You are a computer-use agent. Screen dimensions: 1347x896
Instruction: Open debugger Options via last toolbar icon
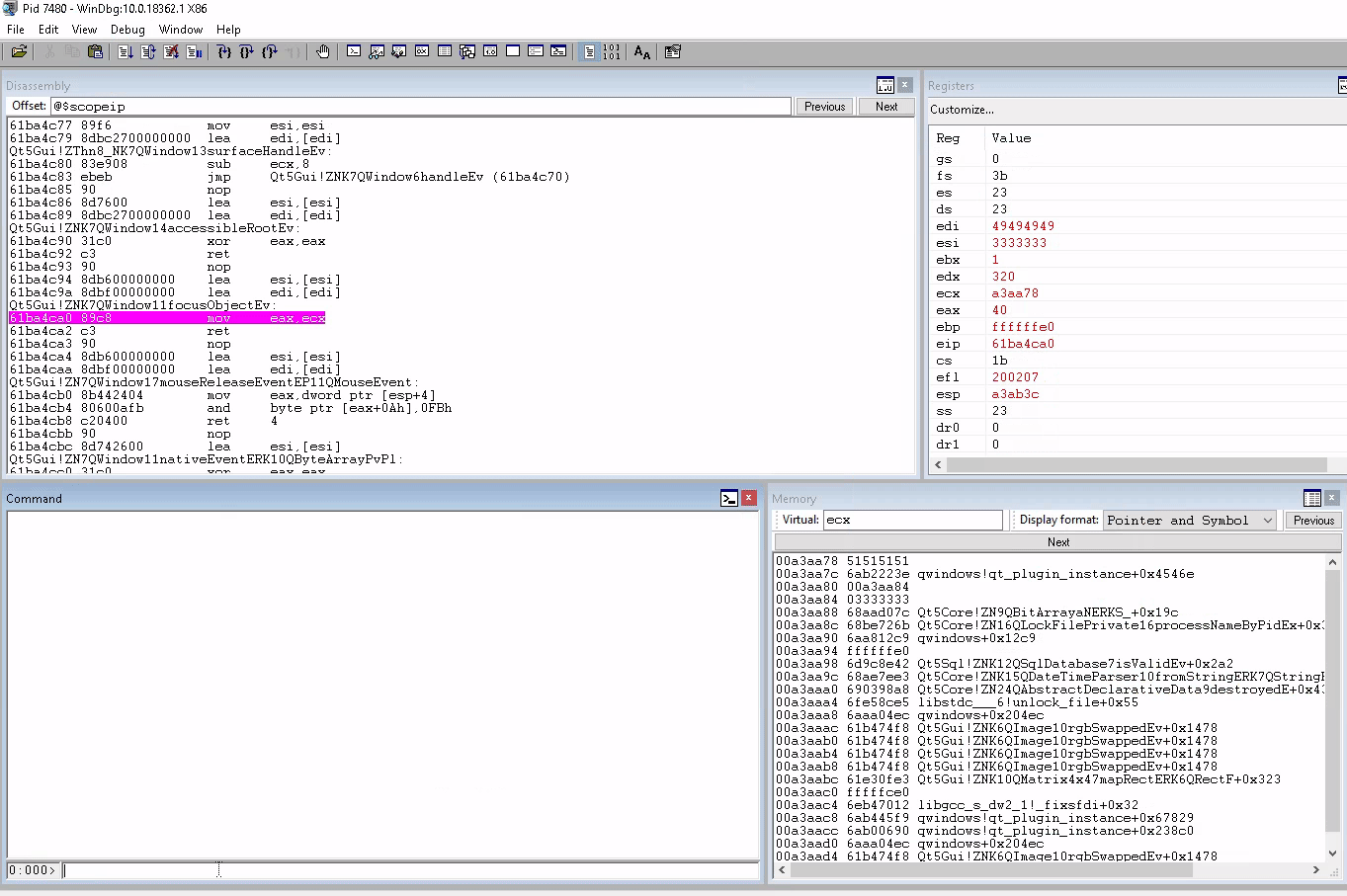point(672,51)
